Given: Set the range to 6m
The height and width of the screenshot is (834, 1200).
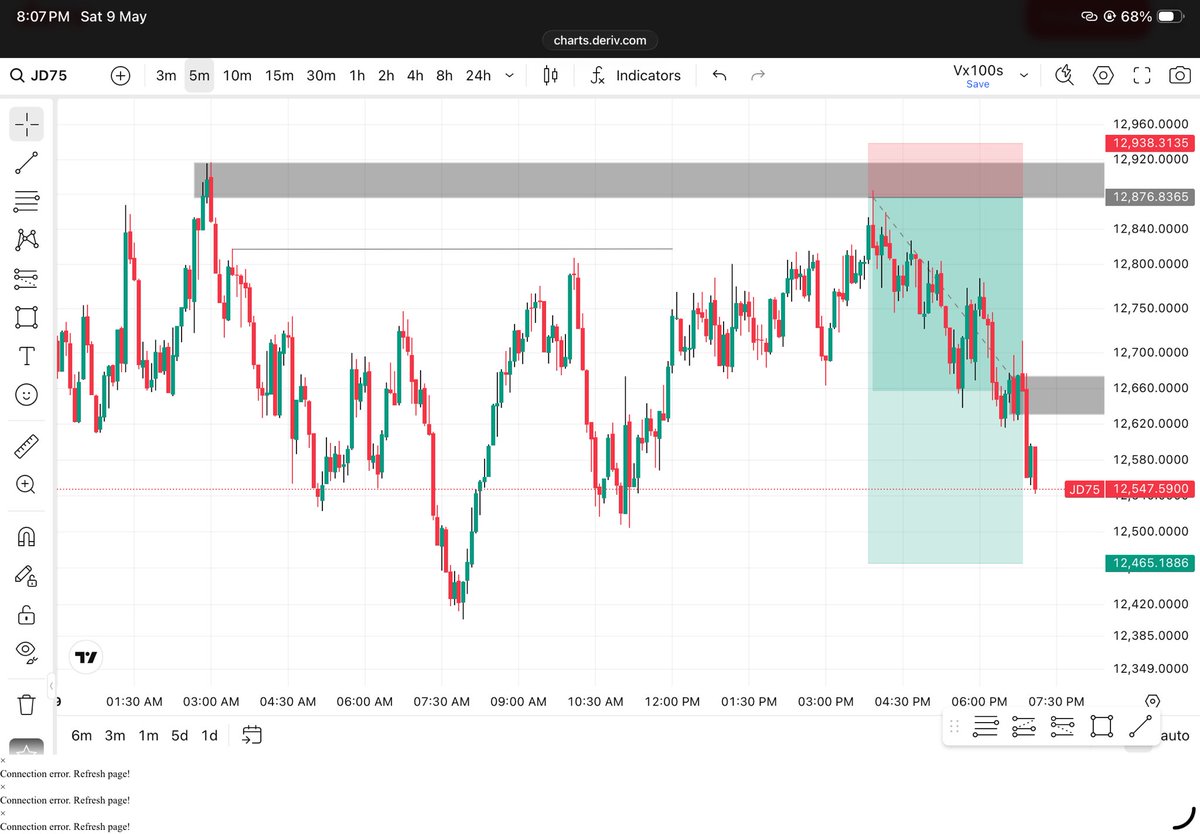Looking at the screenshot, I should click(81, 735).
